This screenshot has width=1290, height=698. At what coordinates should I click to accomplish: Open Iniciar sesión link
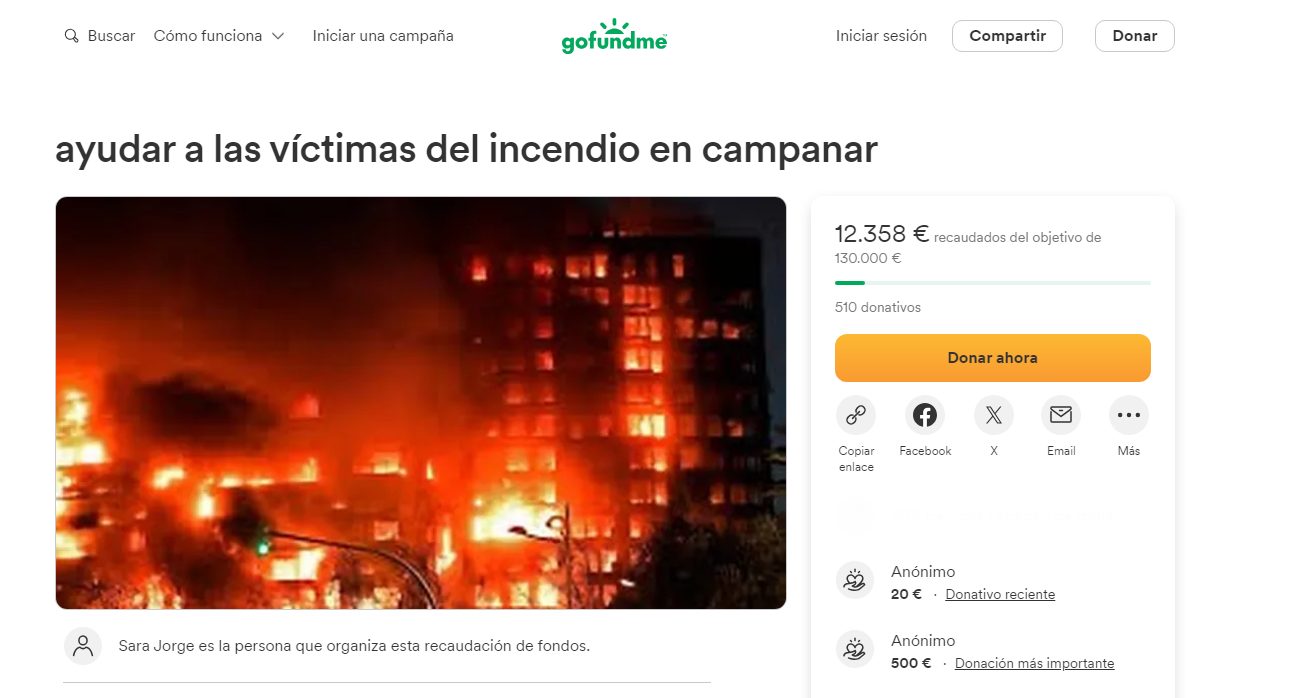(881, 36)
